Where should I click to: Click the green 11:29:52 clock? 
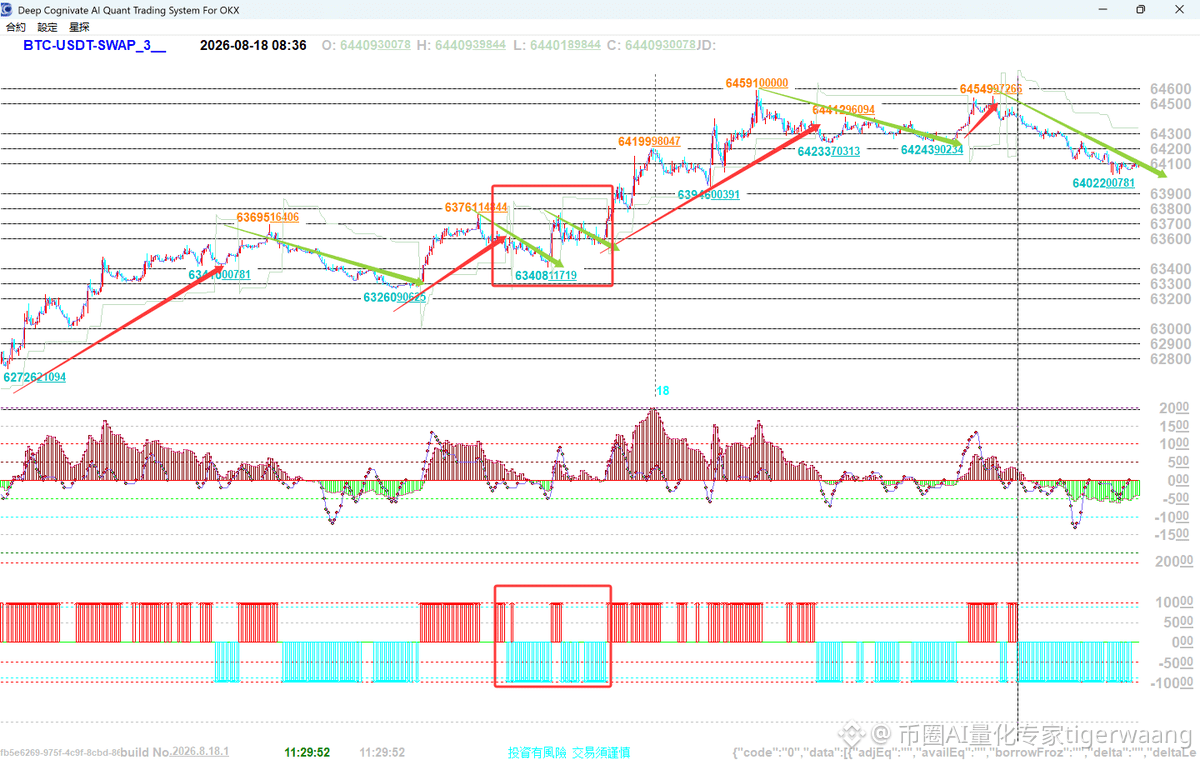coord(307,752)
